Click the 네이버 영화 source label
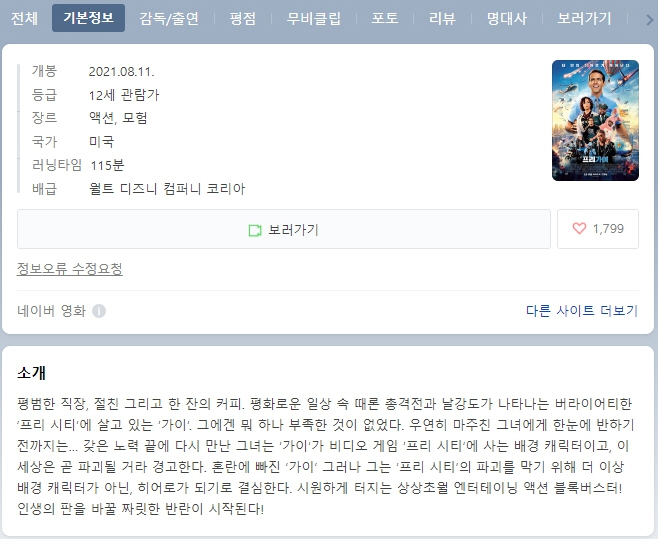Image resolution: width=658 pixels, height=539 pixels. (x=52, y=311)
